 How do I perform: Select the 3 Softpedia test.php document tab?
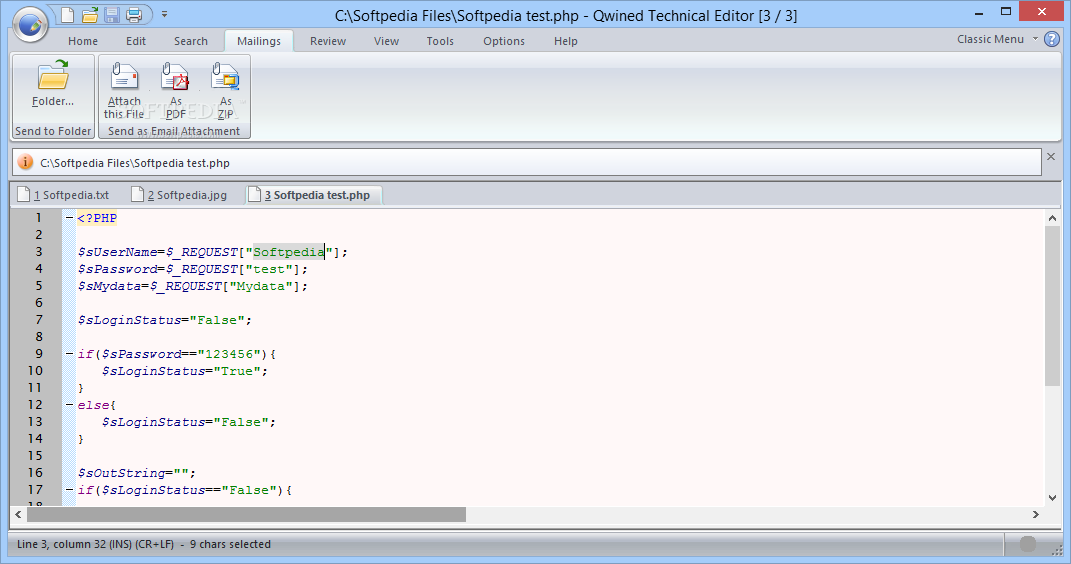[313, 195]
